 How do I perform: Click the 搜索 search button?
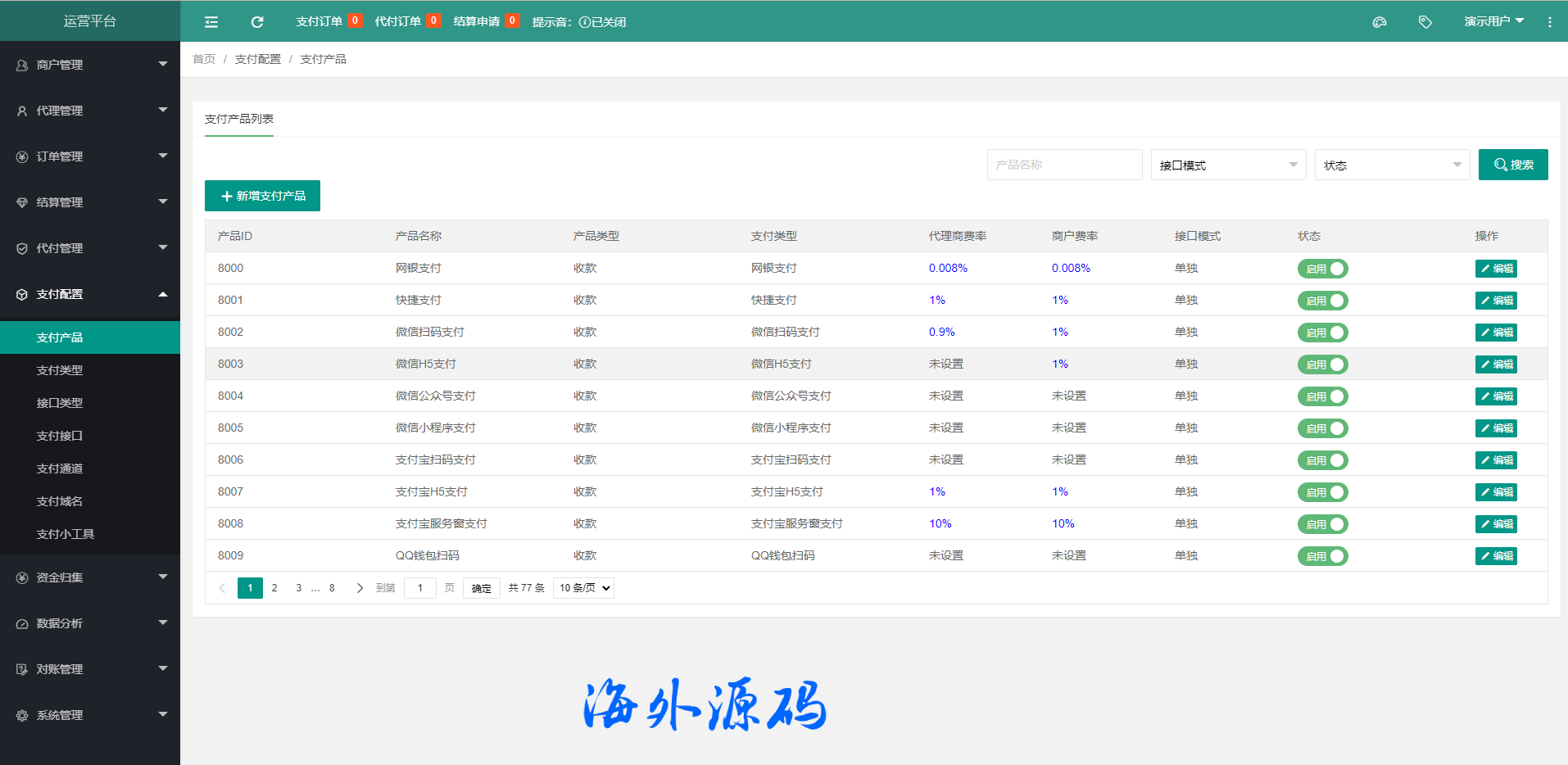click(x=1512, y=165)
